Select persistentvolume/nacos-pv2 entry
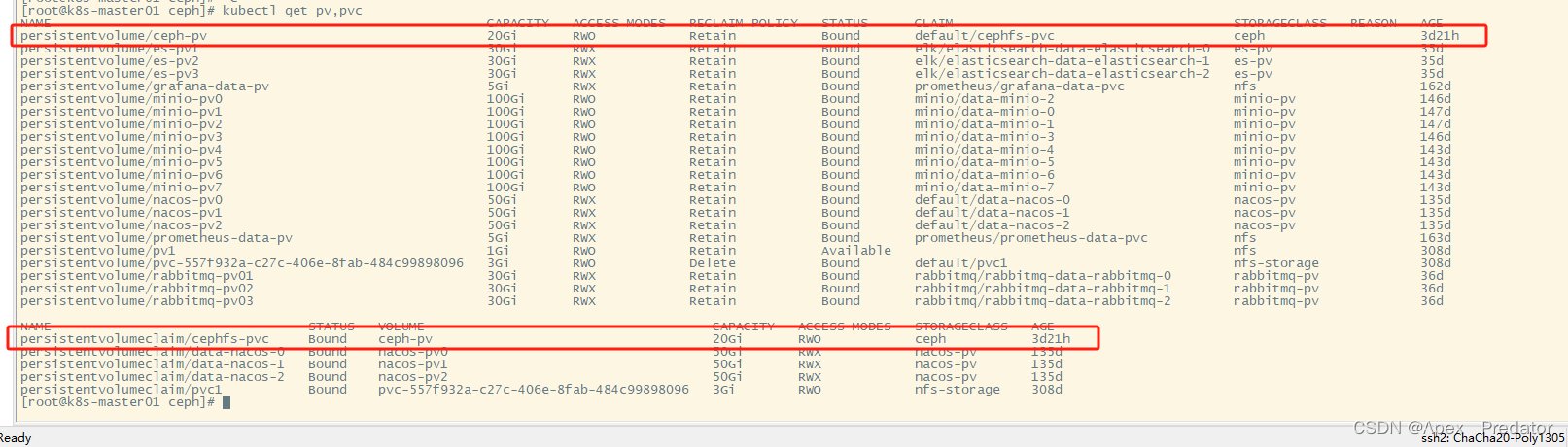 click(122, 225)
